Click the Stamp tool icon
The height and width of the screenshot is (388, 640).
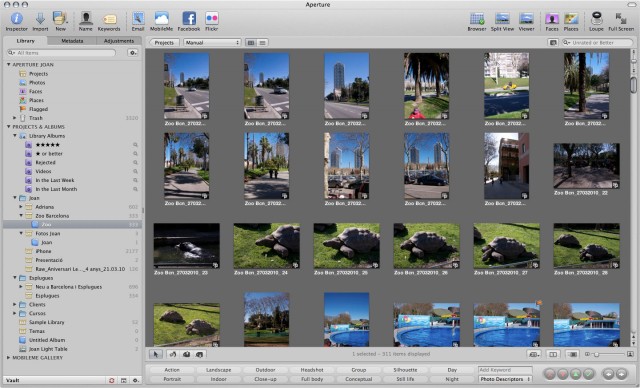[200, 354]
